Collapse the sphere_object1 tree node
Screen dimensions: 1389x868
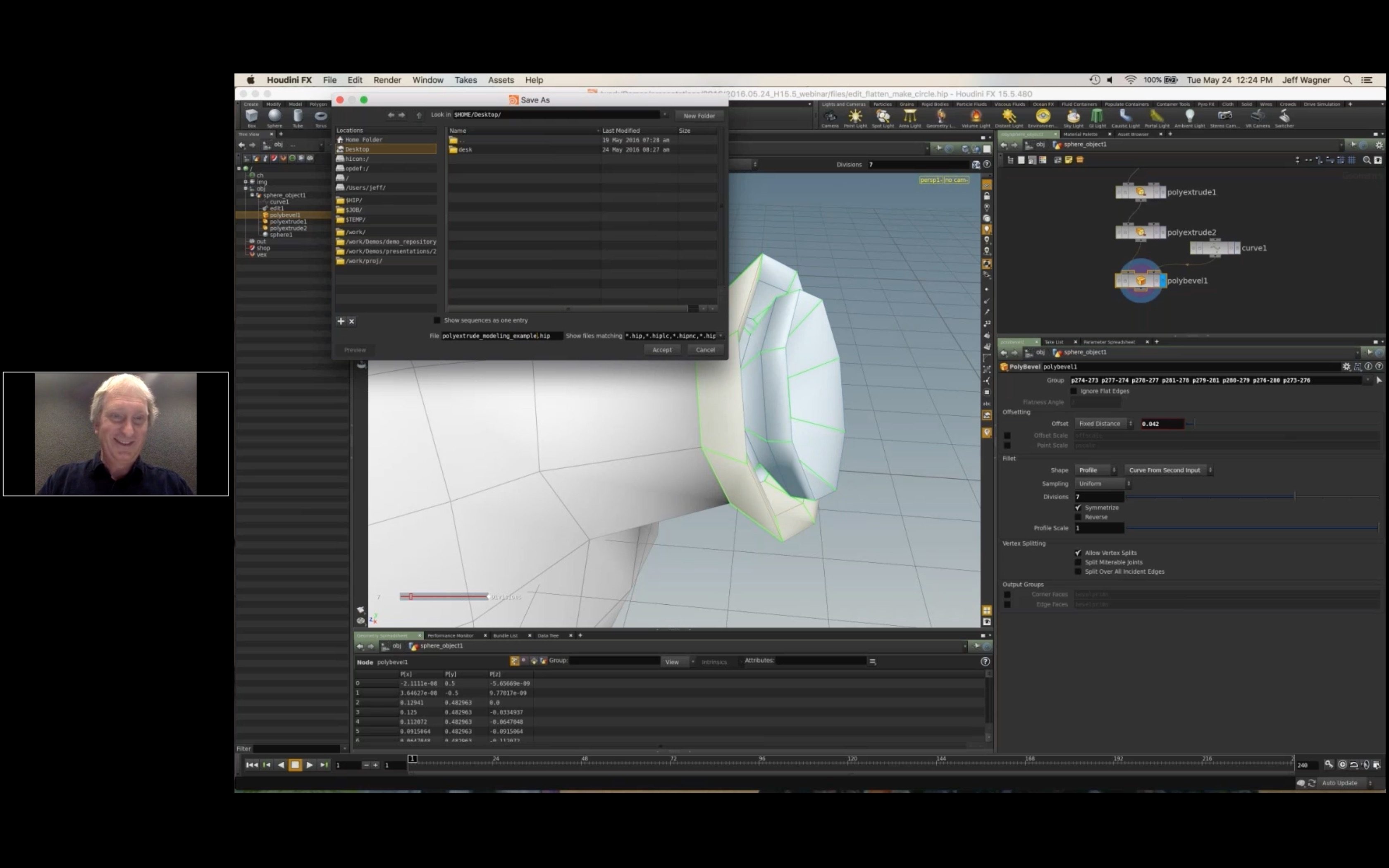(252, 195)
